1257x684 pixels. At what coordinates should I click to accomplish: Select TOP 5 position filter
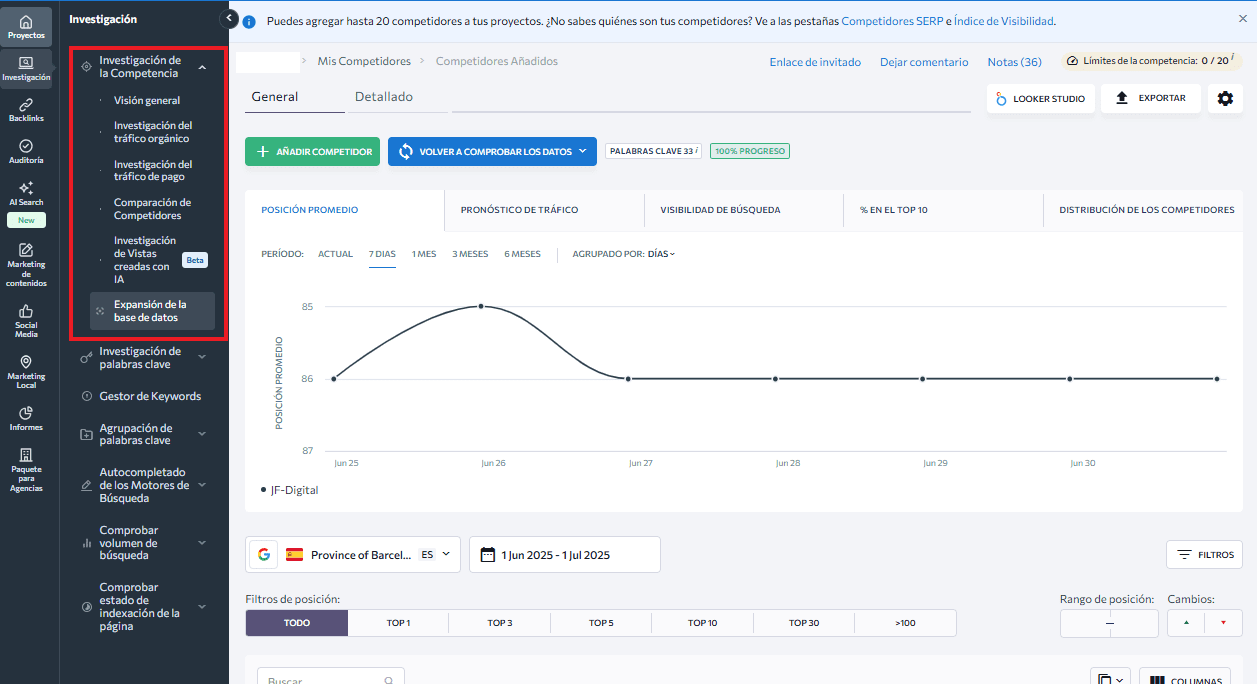601,623
